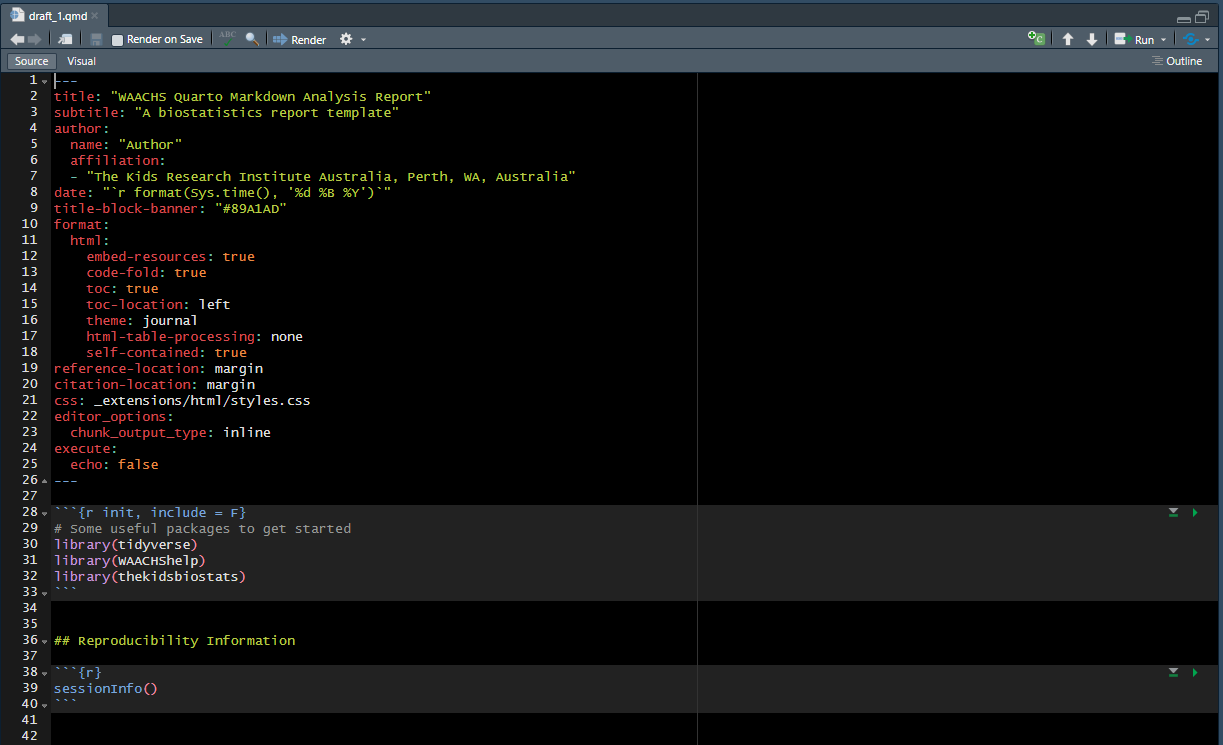This screenshot has height=745, width=1223.
Task: Click the toc-location: left line
Action: pos(158,304)
